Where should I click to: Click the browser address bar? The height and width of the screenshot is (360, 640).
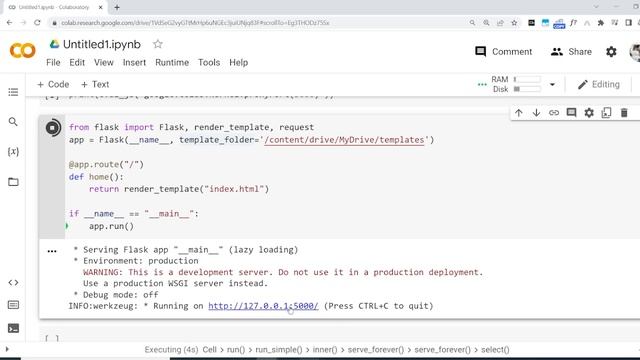point(261,23)
